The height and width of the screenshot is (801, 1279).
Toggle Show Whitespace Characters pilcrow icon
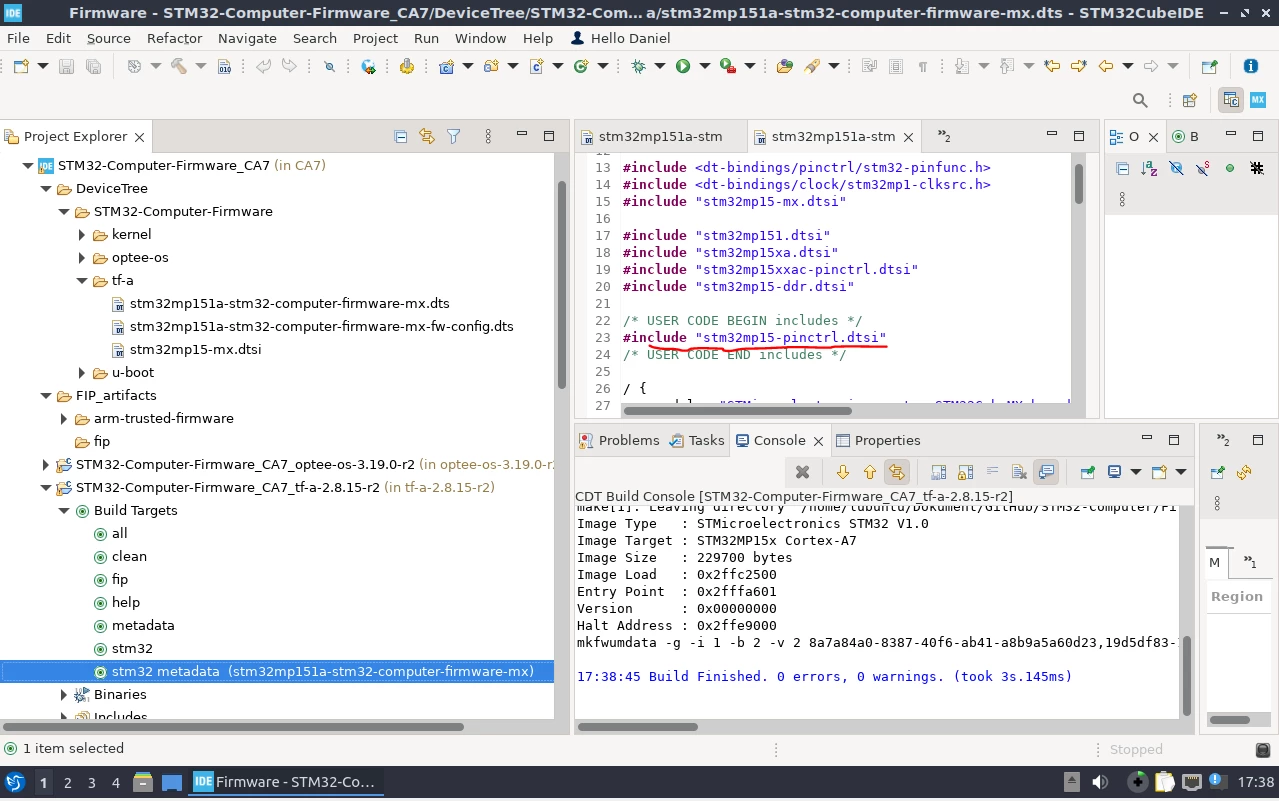point(922,66)
